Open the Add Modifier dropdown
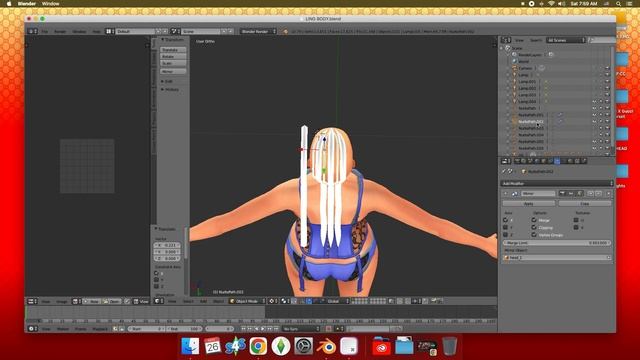The image size is (640, 360). pyautogui.click(x=557, y=183)
